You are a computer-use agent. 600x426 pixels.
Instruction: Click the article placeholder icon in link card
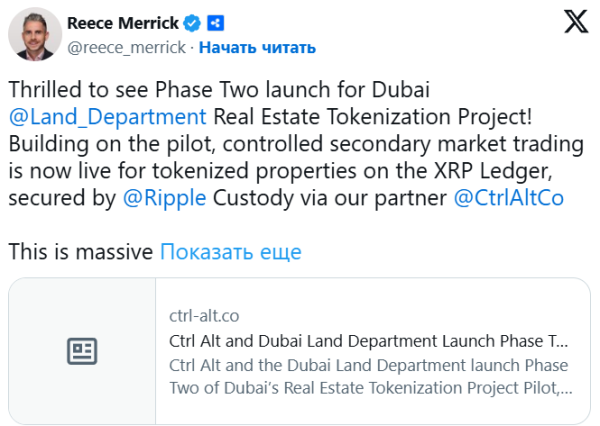(82, 351)
